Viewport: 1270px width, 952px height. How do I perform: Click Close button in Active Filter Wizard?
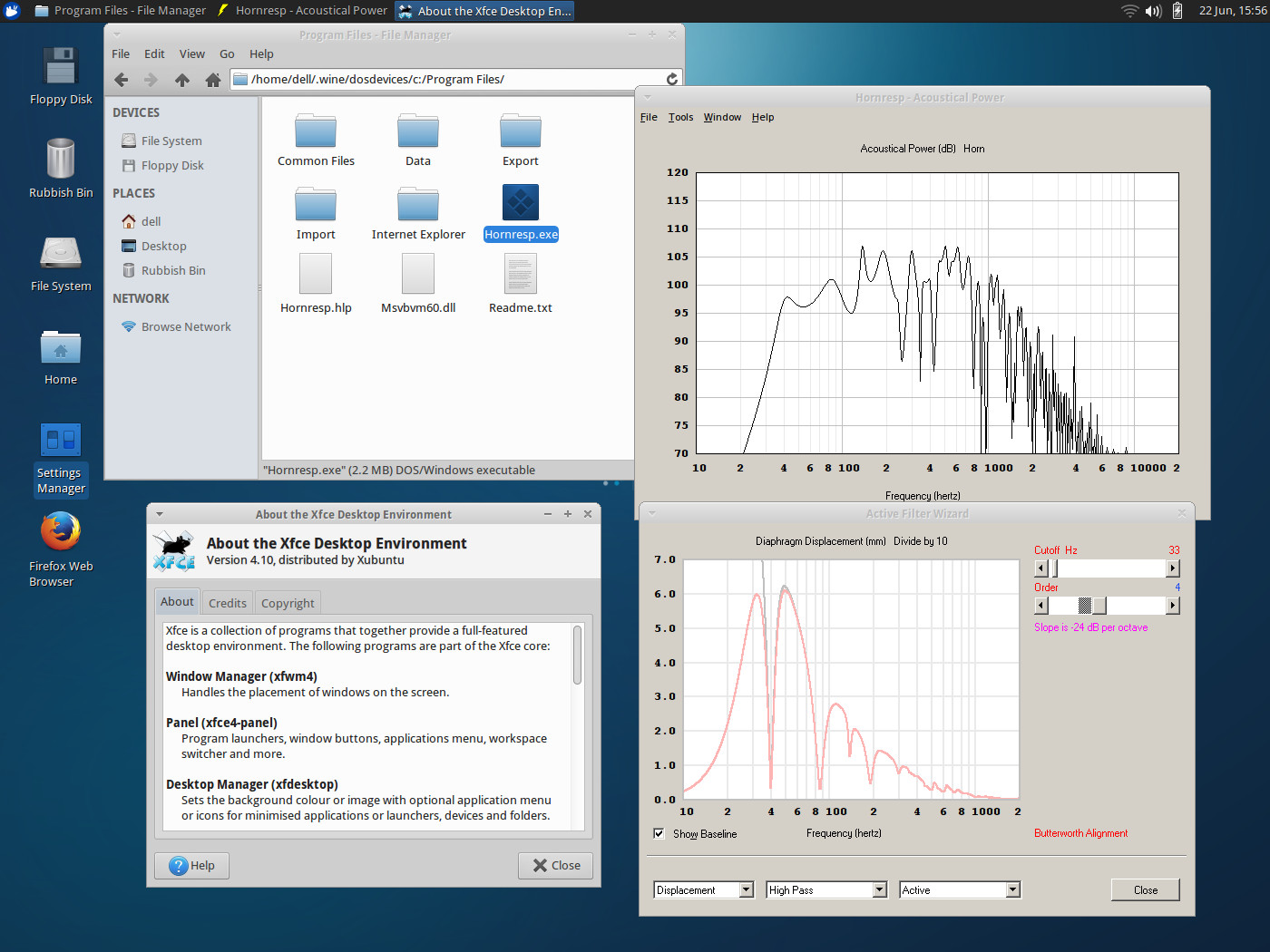click(1145, 890)
